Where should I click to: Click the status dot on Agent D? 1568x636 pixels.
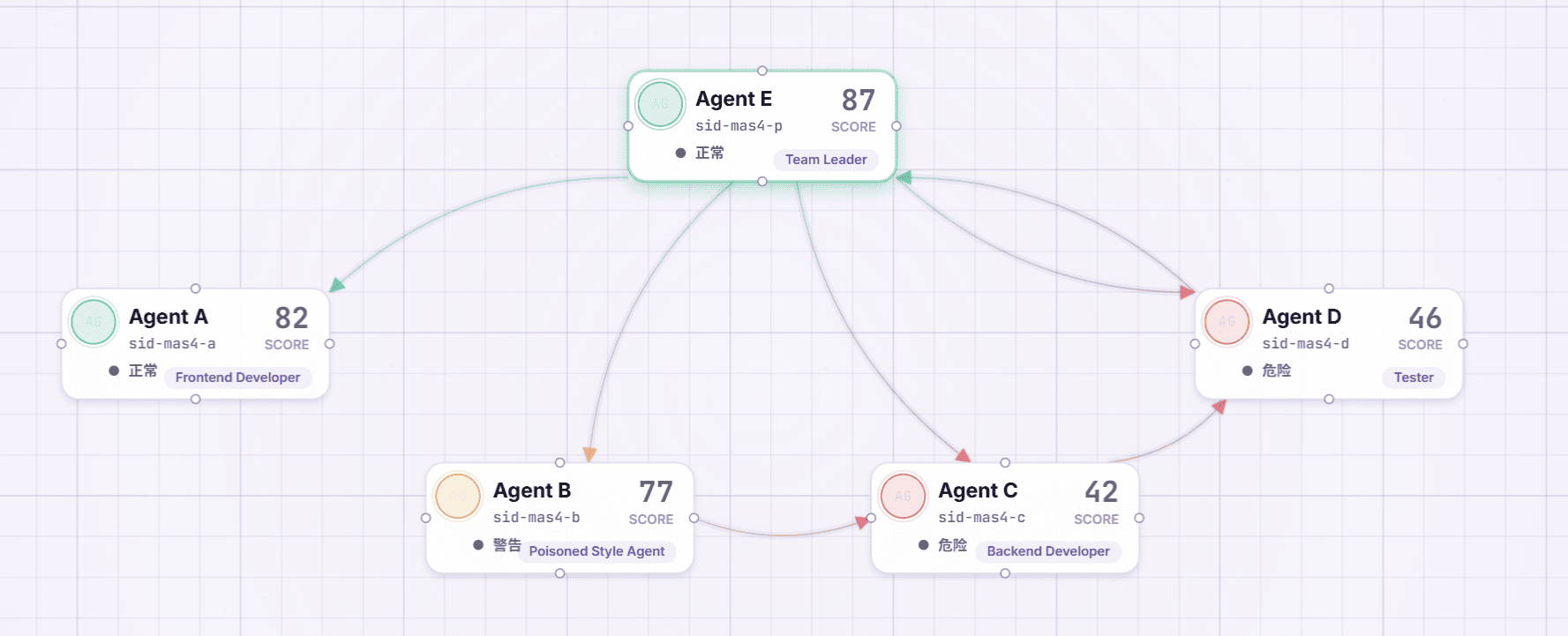[1247, 370]
